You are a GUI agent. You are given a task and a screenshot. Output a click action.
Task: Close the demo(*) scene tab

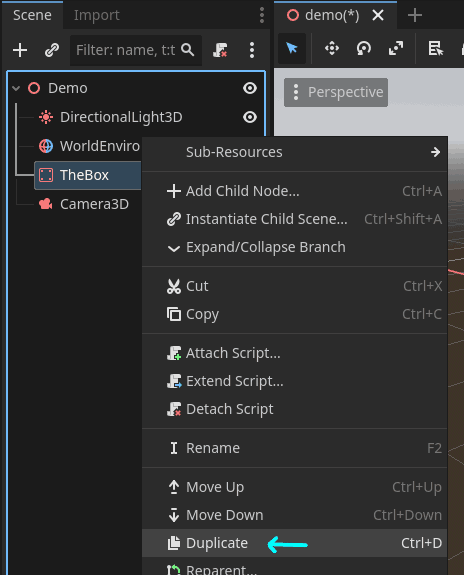[378, 15]
